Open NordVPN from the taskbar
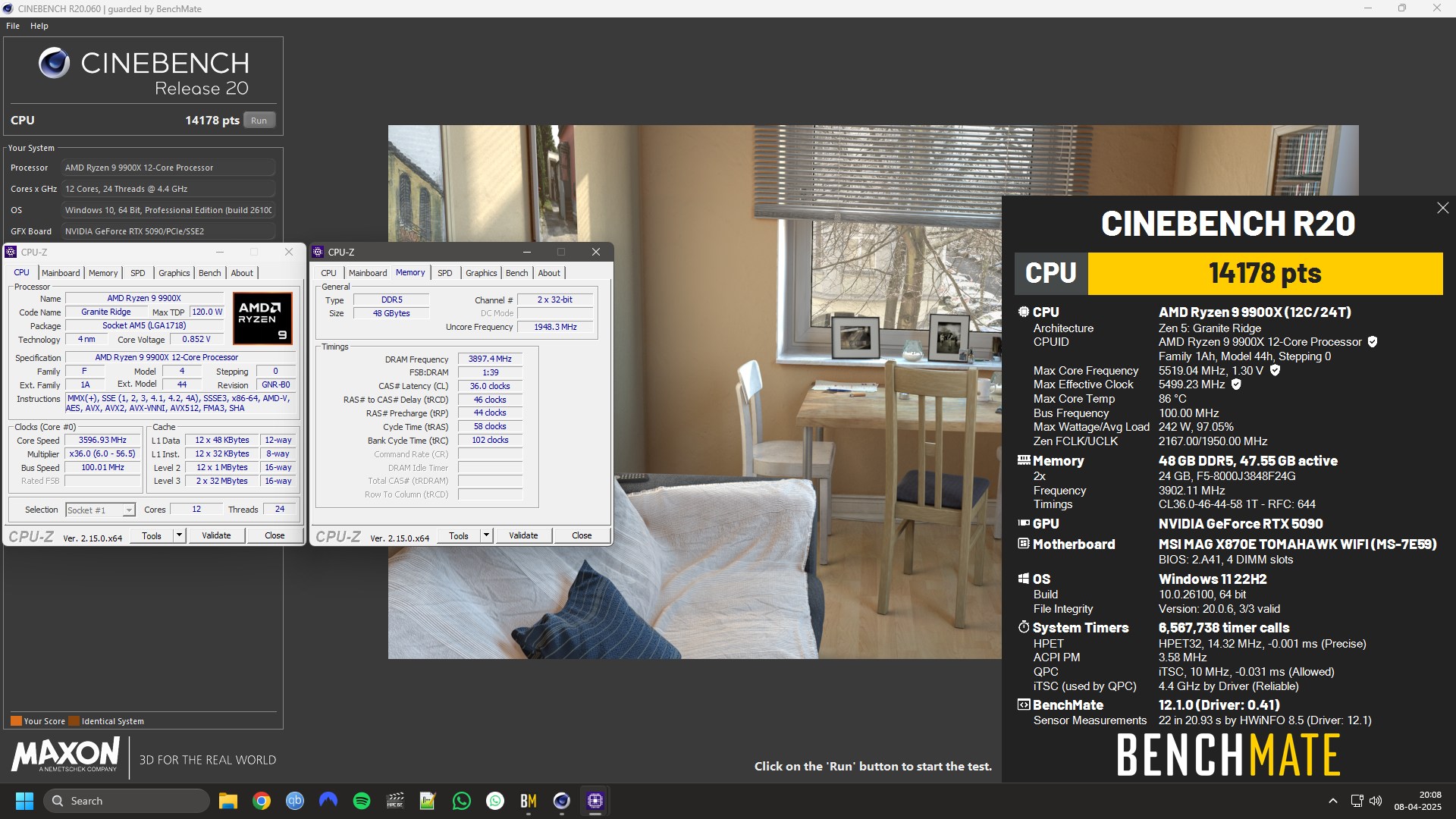The width and height of the screenshot is (1456, 819). pos(328,801)
